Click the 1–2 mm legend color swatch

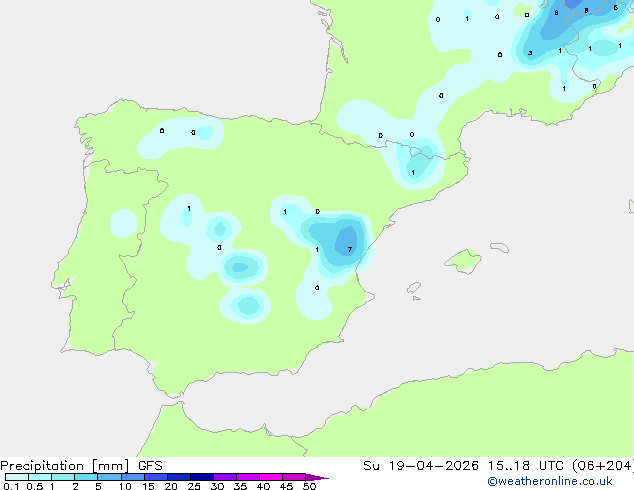click(63, 477)
